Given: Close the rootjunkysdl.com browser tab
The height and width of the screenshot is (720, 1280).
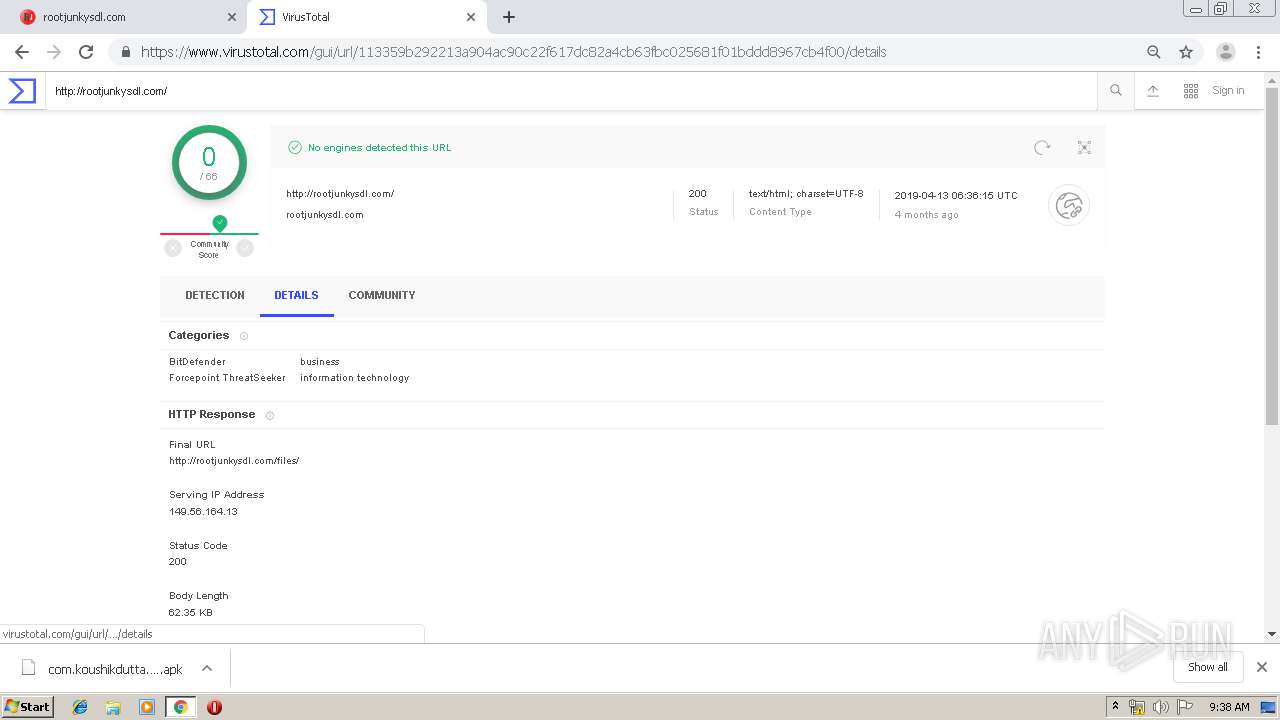Looking at the screenshot, I should click(x=232, y=17).
